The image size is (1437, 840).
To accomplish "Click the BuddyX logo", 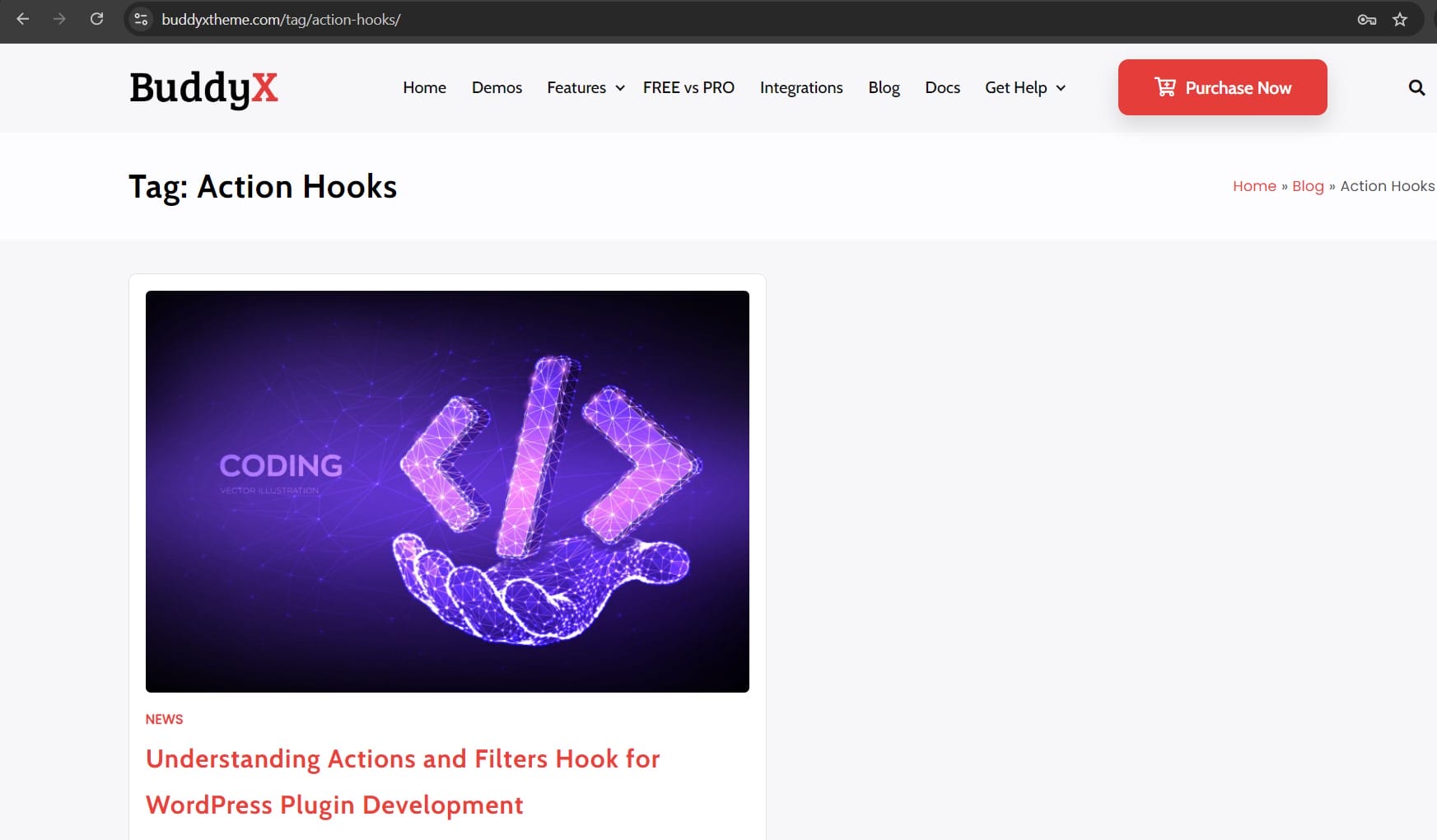I will click(203, 88).
